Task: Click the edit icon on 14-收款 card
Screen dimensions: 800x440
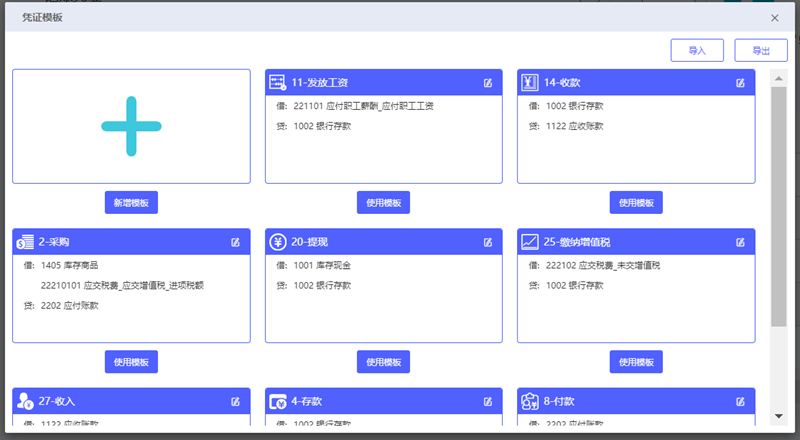Action: tap(740, 83)
